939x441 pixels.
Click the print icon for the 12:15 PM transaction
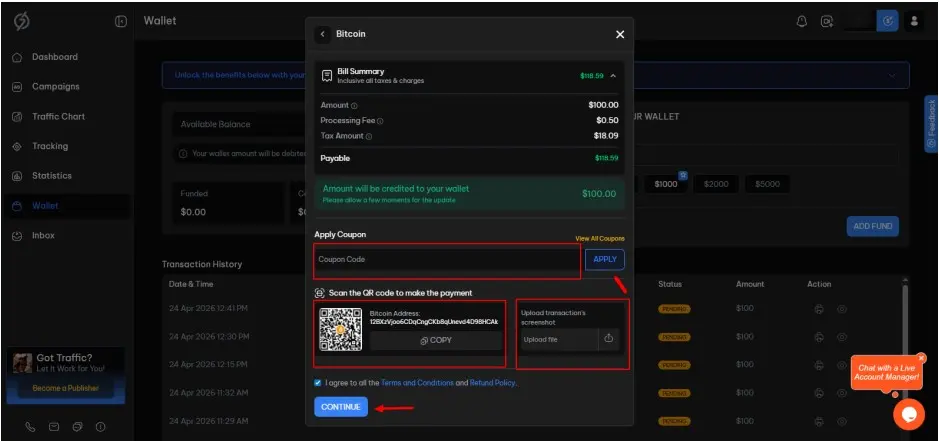pyautogui.click(x=819, y=364)
